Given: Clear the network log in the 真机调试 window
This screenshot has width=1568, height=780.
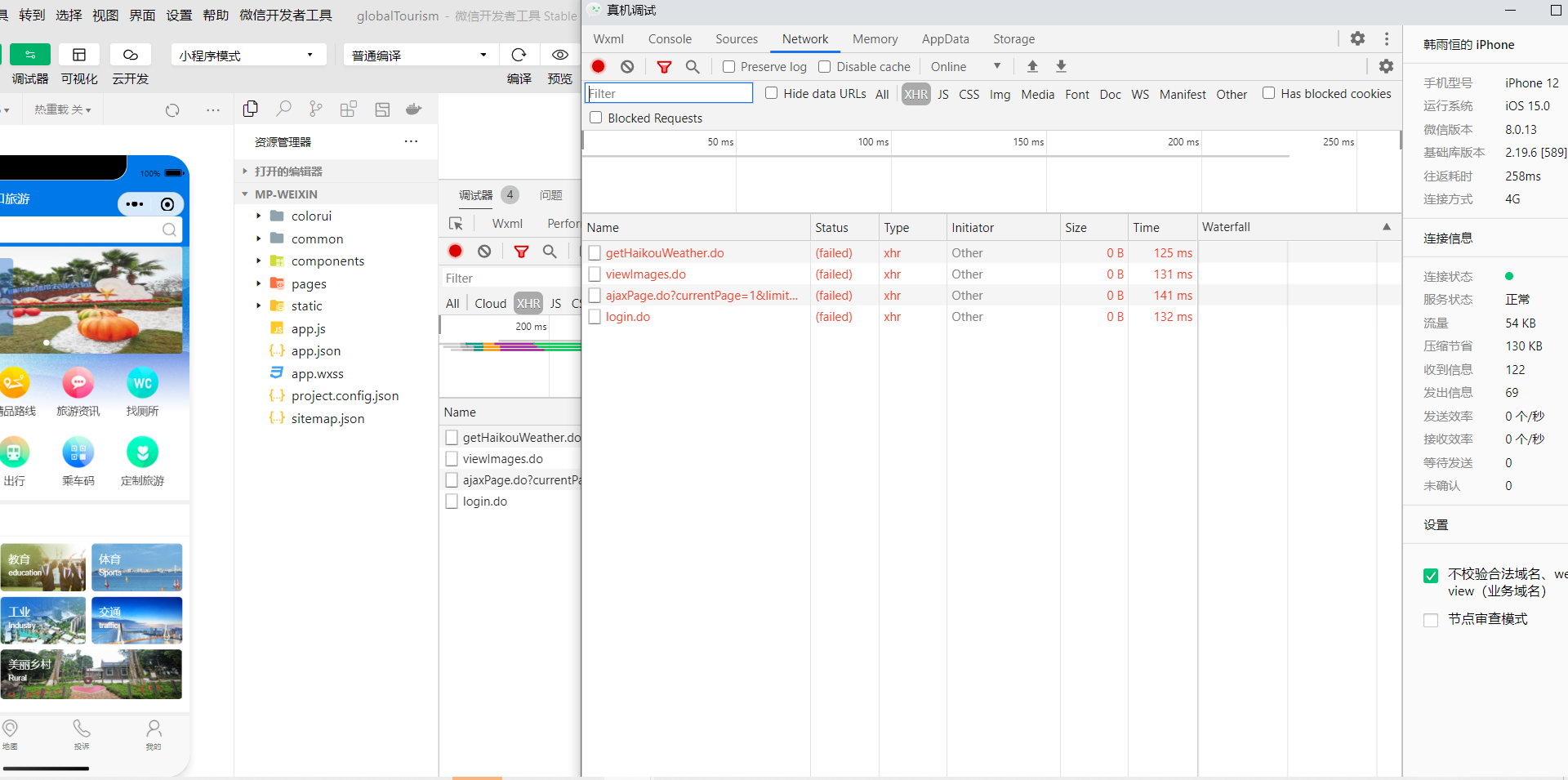Looking at the screenshot, I should [627, 67].
